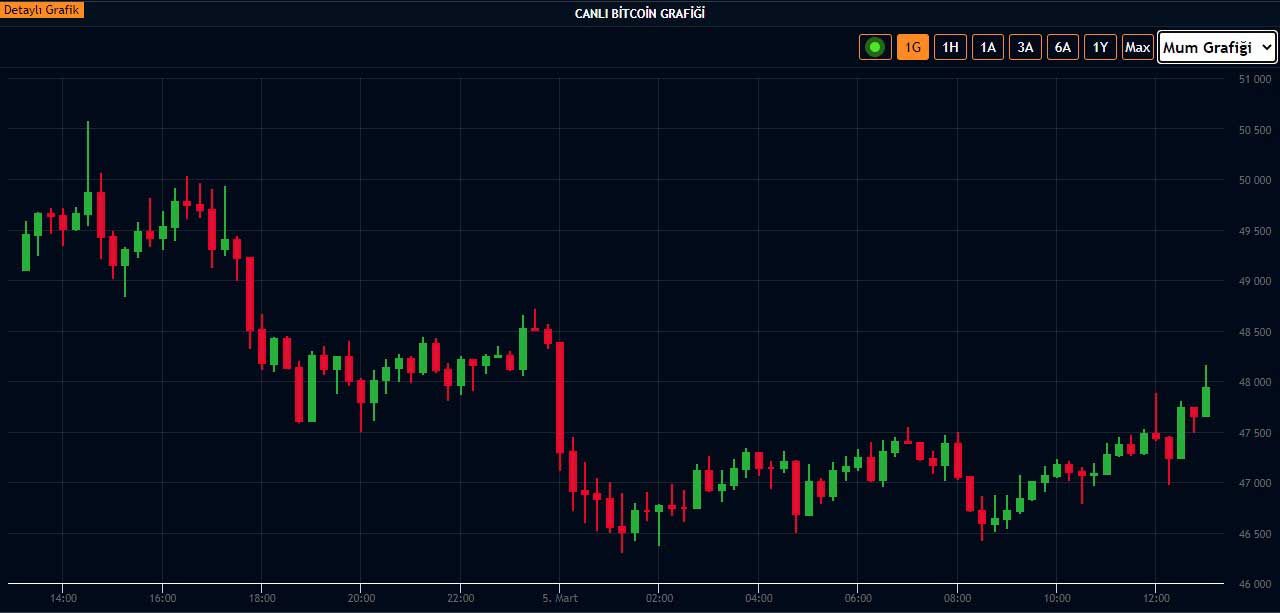
Task: Click the long red candle falling at 5. Mart
Action: tap(560, 397)
